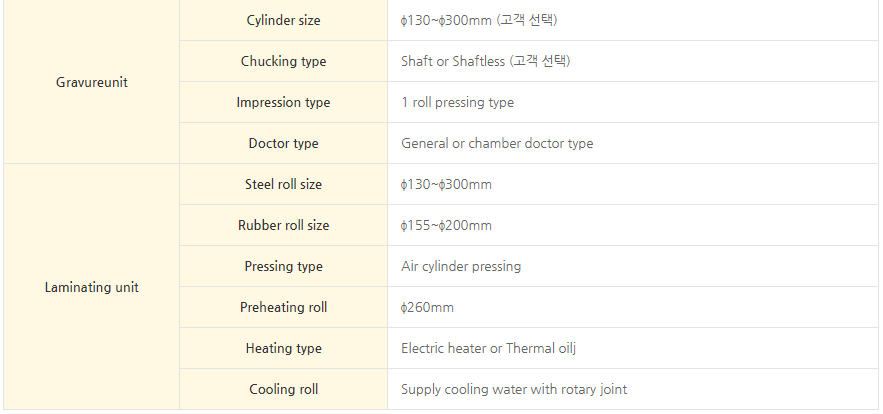
Task: Select the Pressing type label
Action: (283, 266)
